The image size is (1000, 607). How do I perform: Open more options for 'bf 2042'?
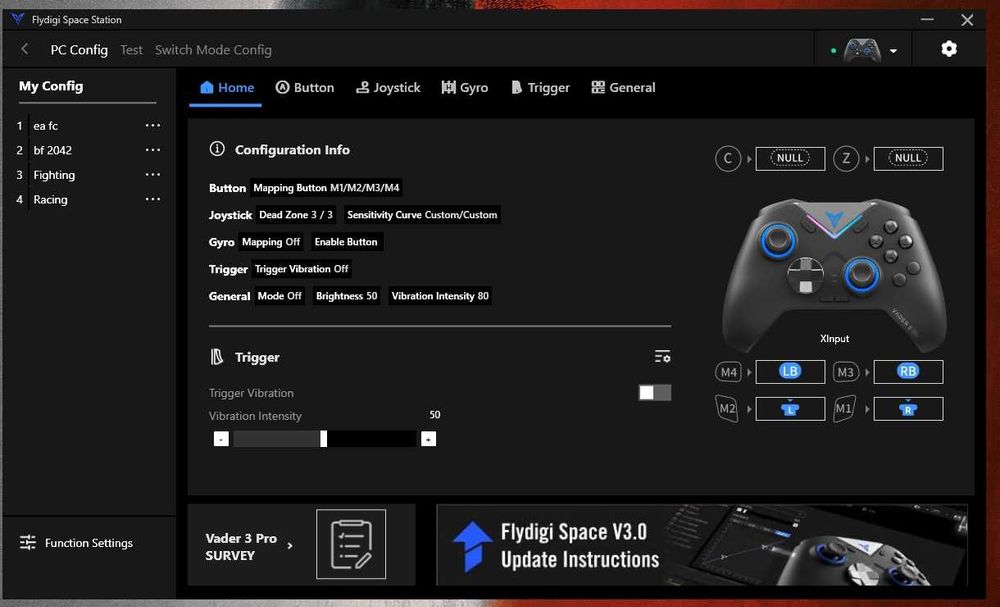click(x=152, y=150)
